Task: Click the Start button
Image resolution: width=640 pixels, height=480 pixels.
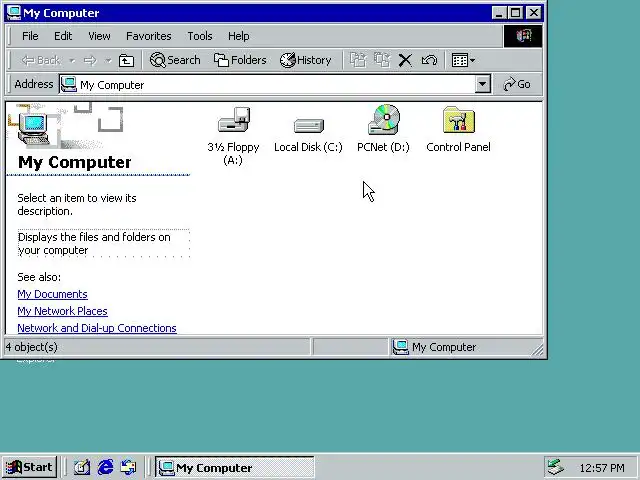Action: coord(29,467)
